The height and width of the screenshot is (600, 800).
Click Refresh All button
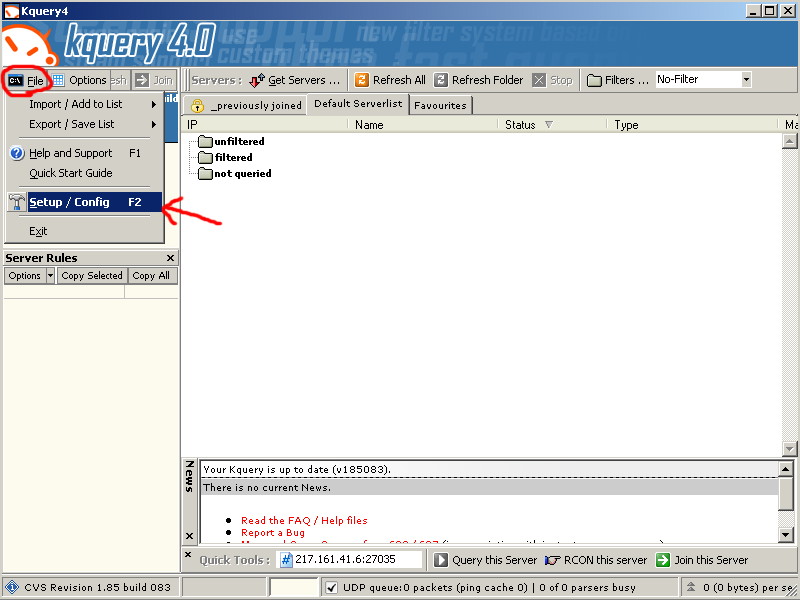[x=390, y=80]
